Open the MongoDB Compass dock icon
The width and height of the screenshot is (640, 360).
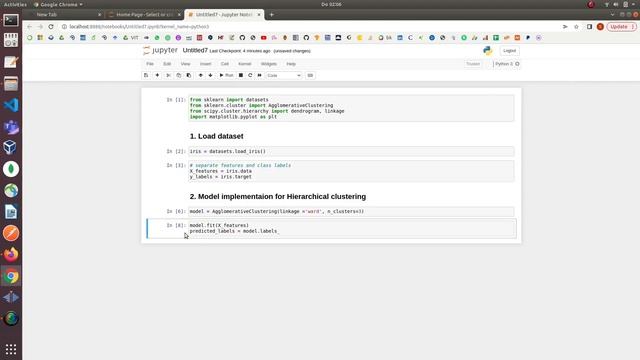(x=11, y=169)
